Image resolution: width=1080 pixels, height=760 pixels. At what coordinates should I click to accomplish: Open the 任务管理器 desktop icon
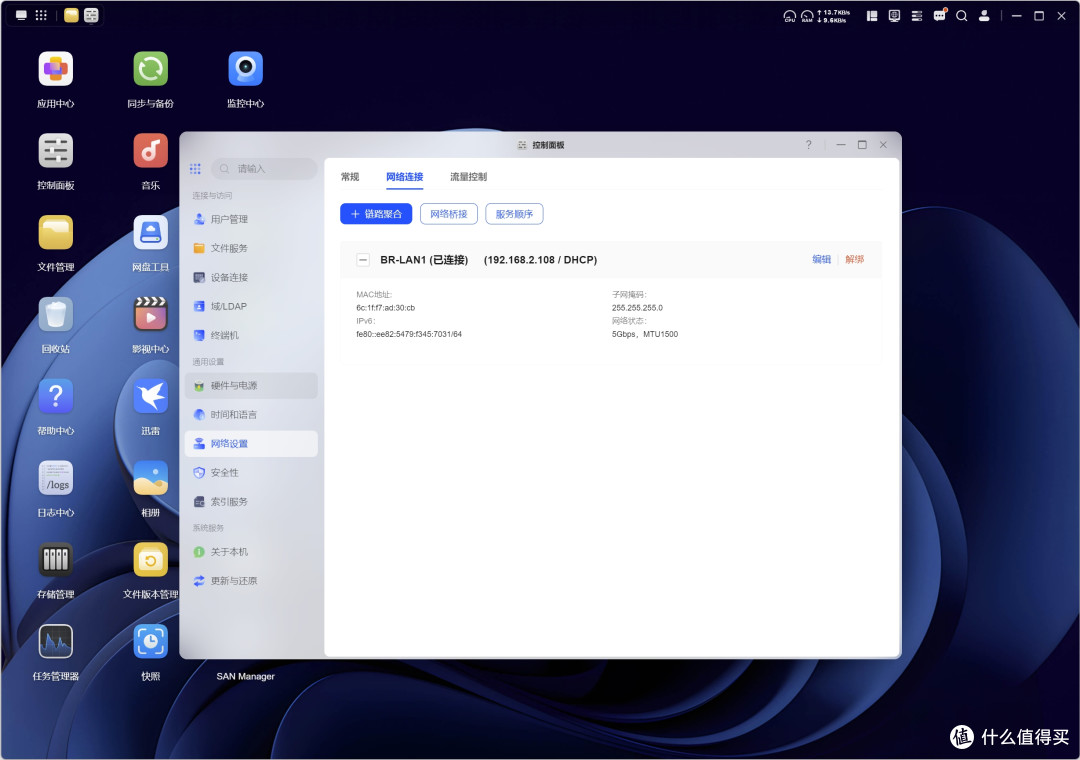click(56, 642)
